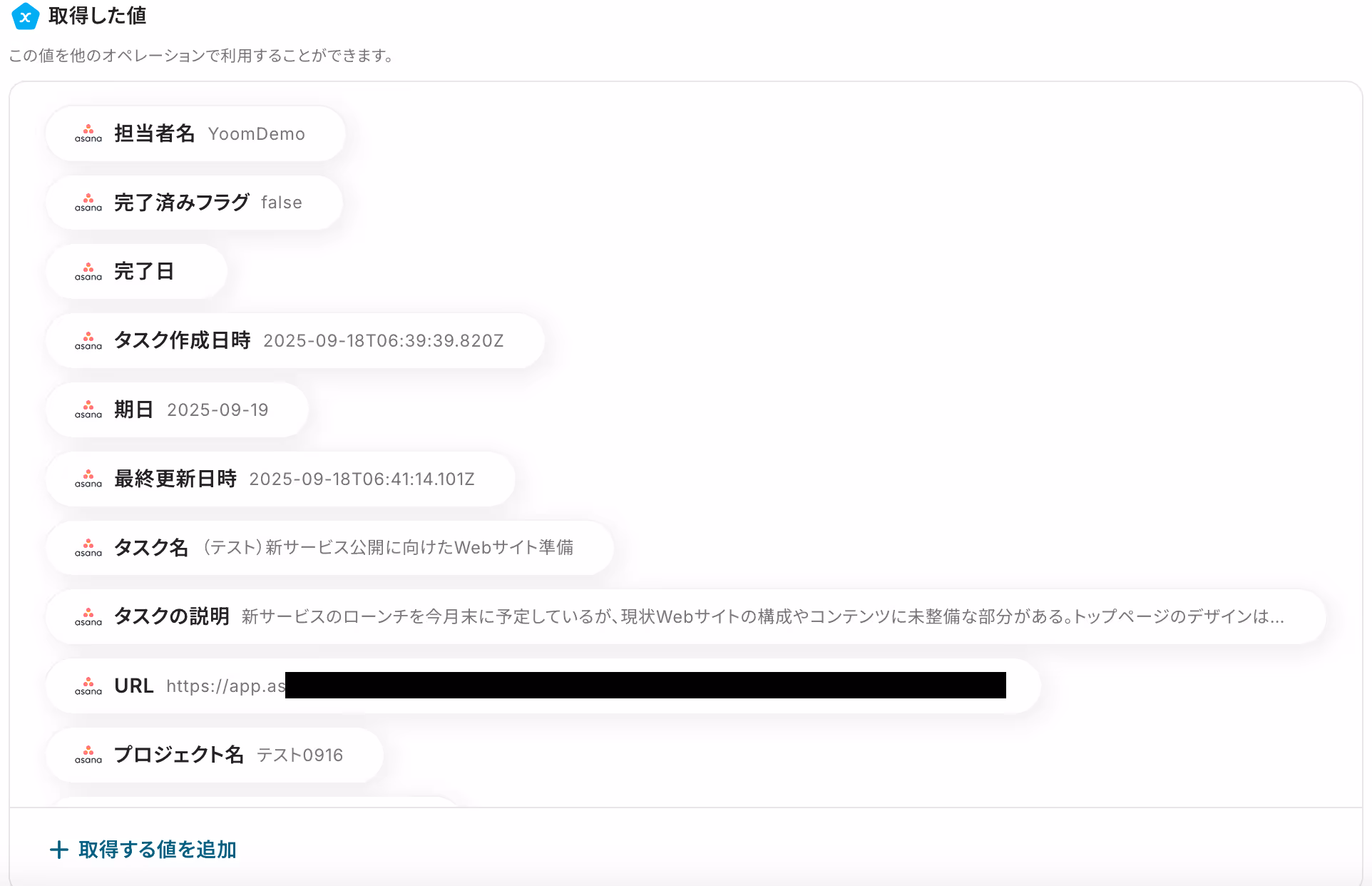This screenshot has width=1372, height=886.
Task: Click the Asana icon beside URL
Action: pyautogui.click(x=88, y=686)
